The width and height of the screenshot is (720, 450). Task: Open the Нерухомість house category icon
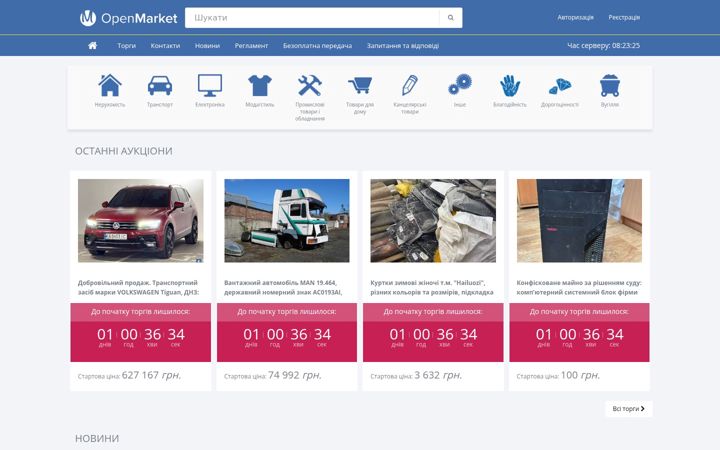pos(110,85)
